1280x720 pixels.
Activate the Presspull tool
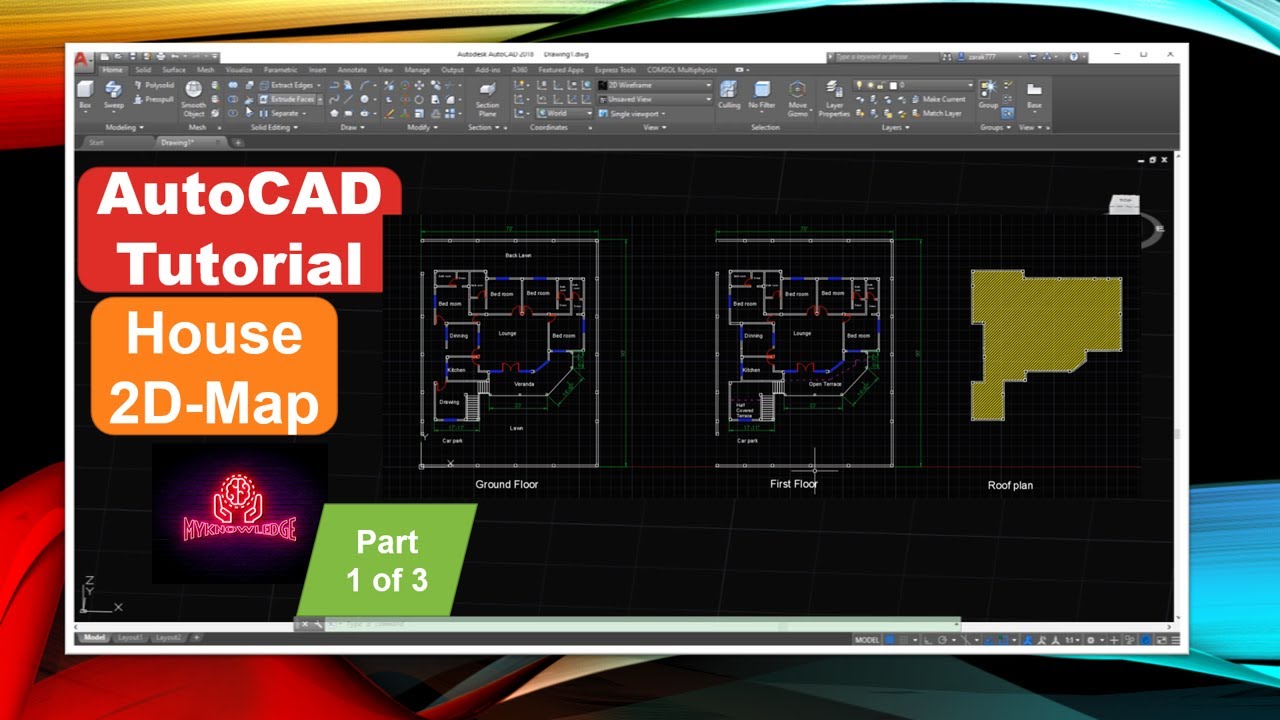152,99
